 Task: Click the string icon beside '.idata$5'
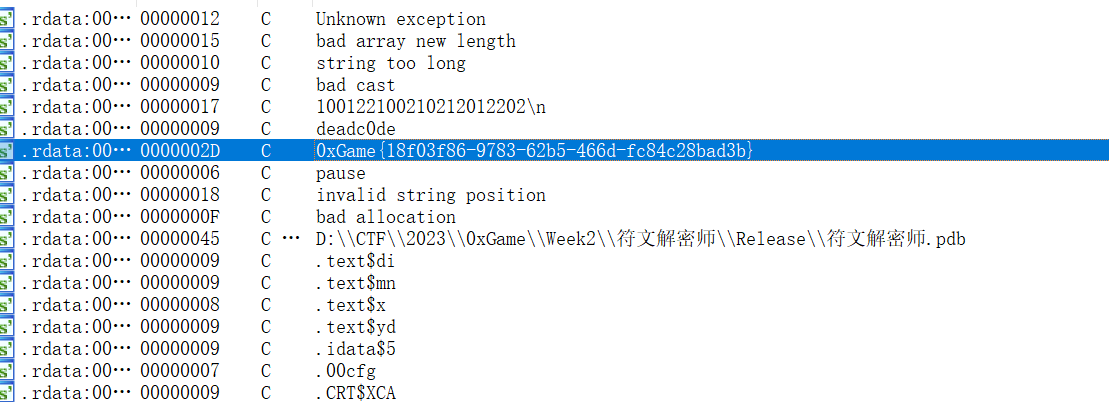pyautogui.click(x=6, y=349)
